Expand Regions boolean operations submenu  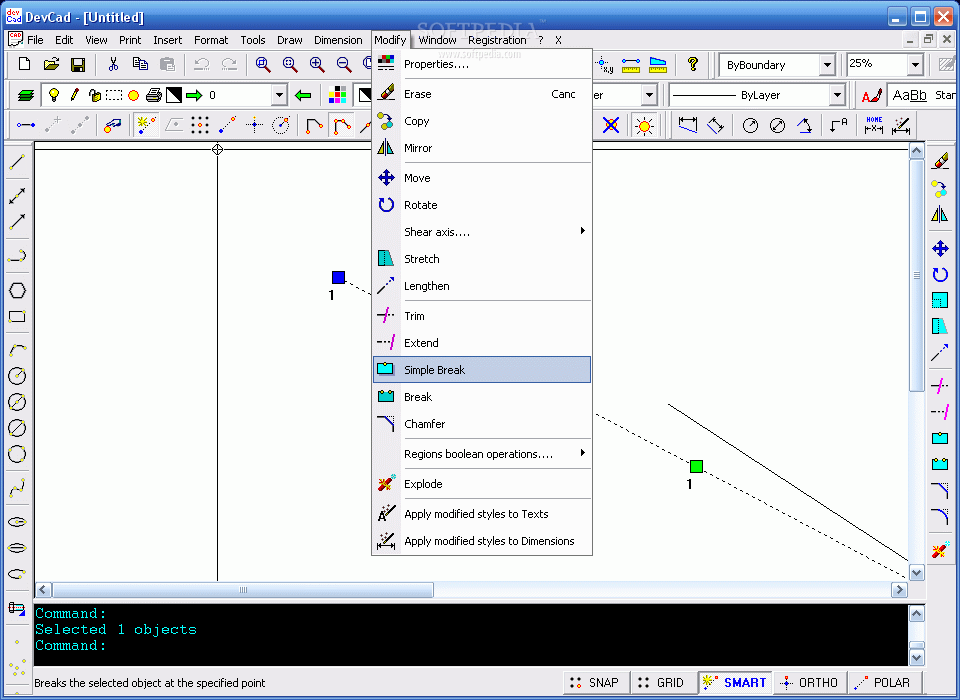pos(482,454)
